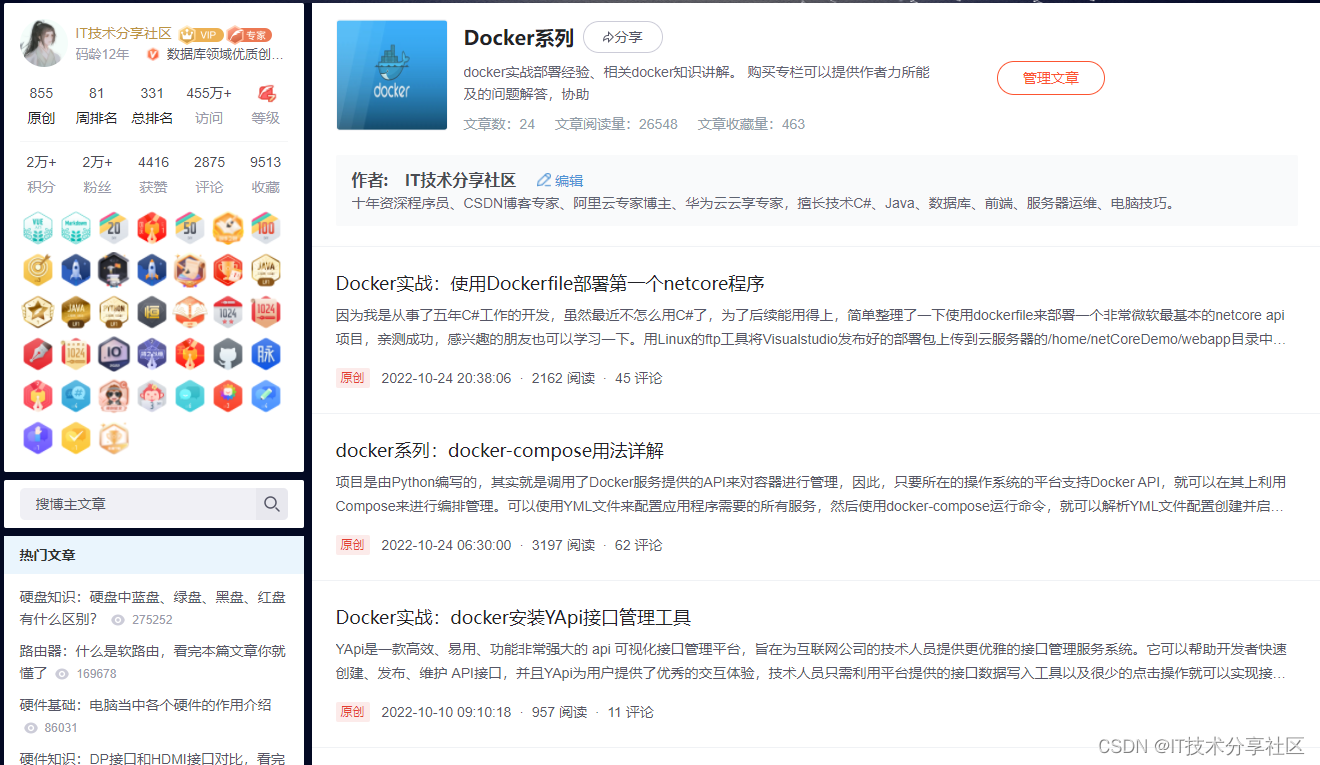Open article 使用Dockerfile部署第一个netcore程序

point(550,283)
